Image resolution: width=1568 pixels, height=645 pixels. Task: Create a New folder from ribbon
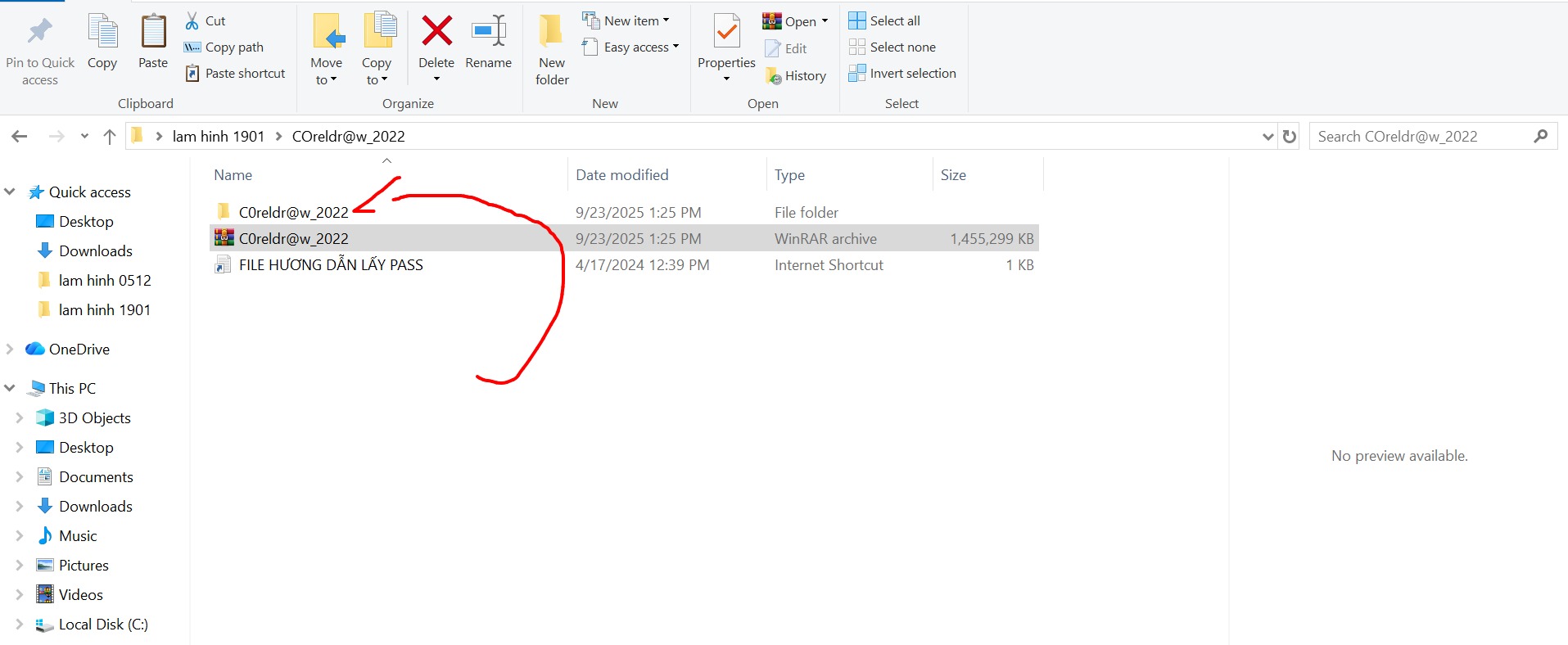[552, 47]
